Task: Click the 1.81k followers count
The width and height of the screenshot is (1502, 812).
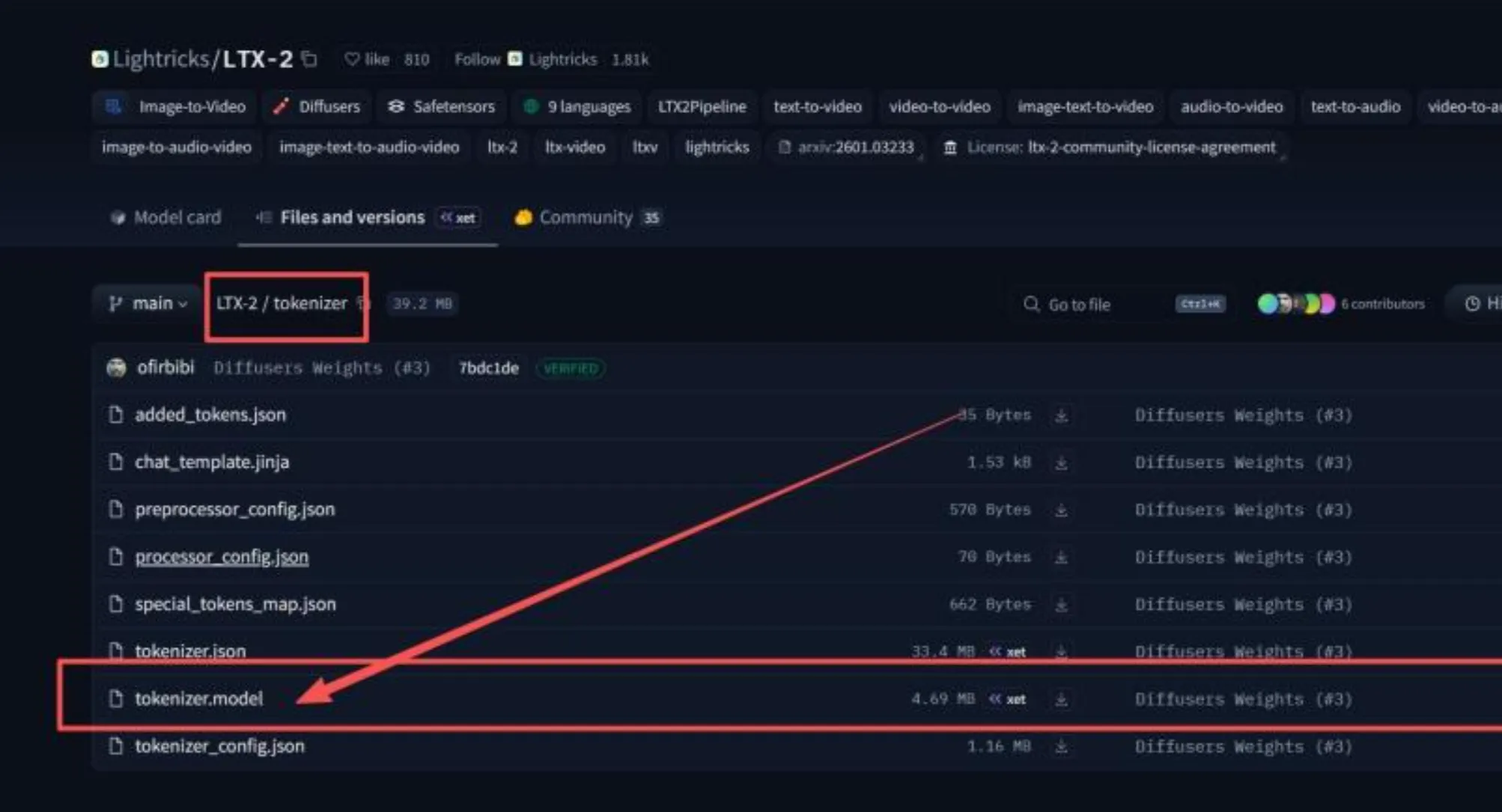Action: pos(630,59)
